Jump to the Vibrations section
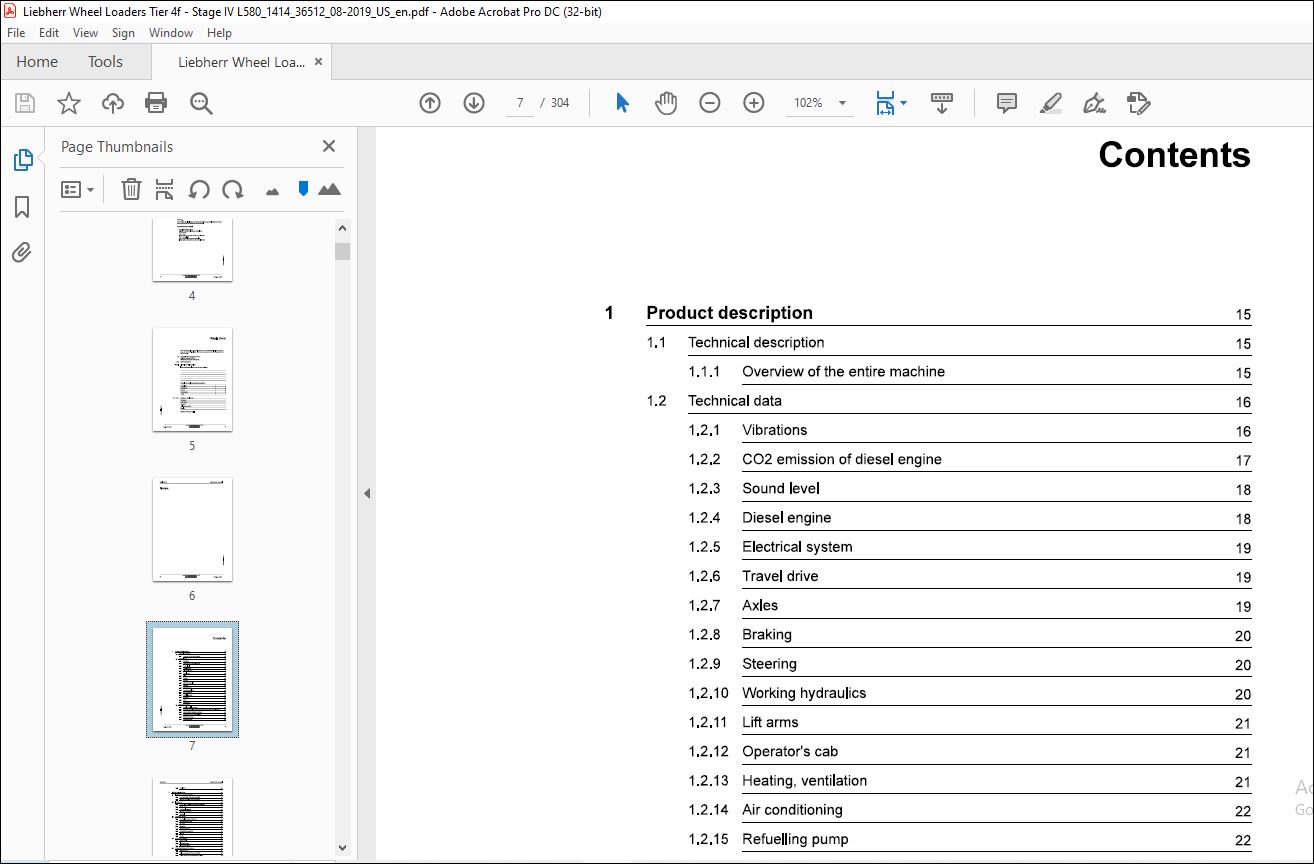Screen dimensions: 1314x864 coord(774,430)
